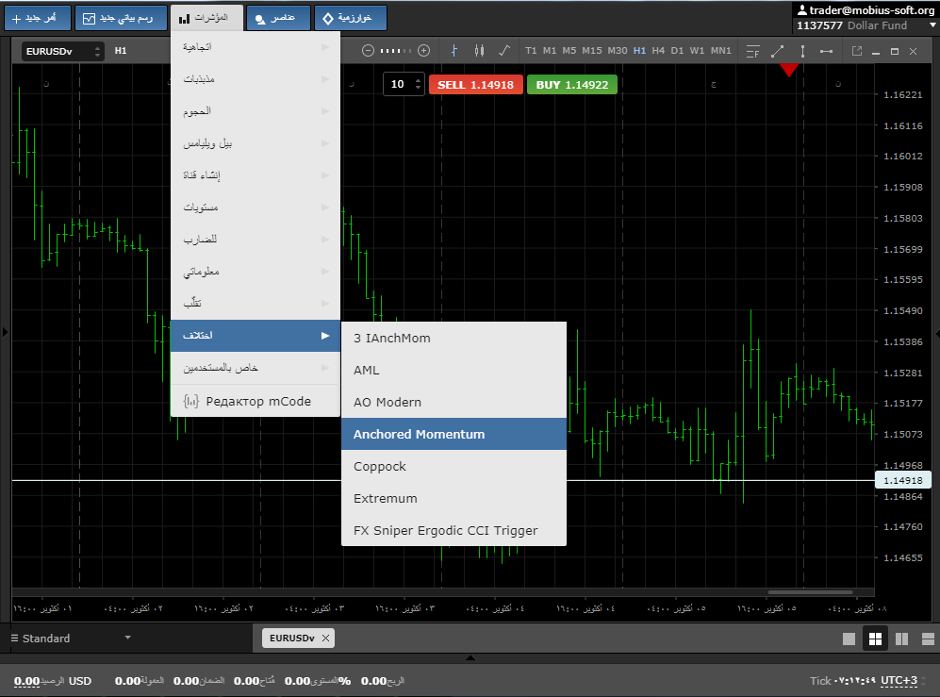The width and height of the screenshot is (940, 697).
Task: Expand the معلوماتي informational submenu
Action: pos(255,271)
